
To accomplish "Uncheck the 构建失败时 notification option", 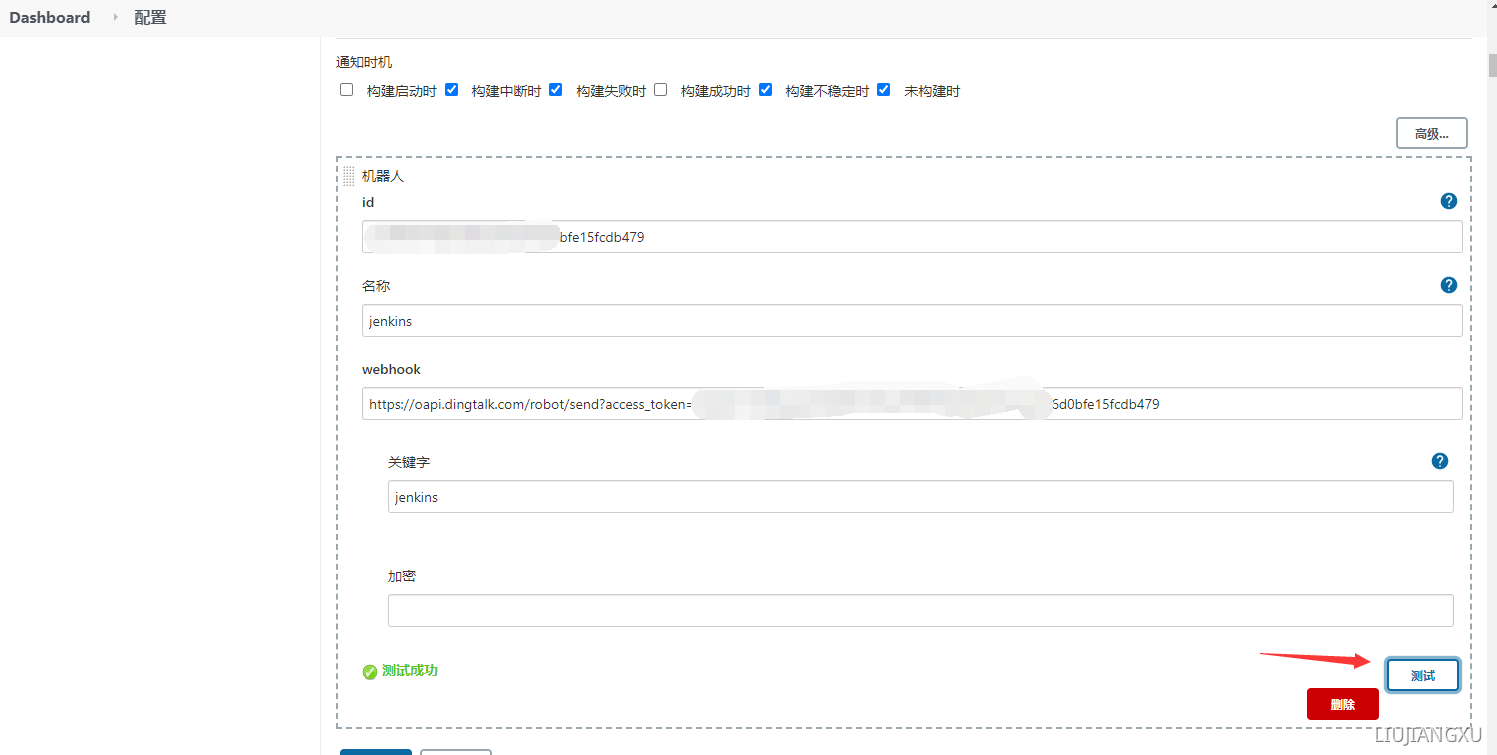I will pyautogui.click(x=555, y=89).
